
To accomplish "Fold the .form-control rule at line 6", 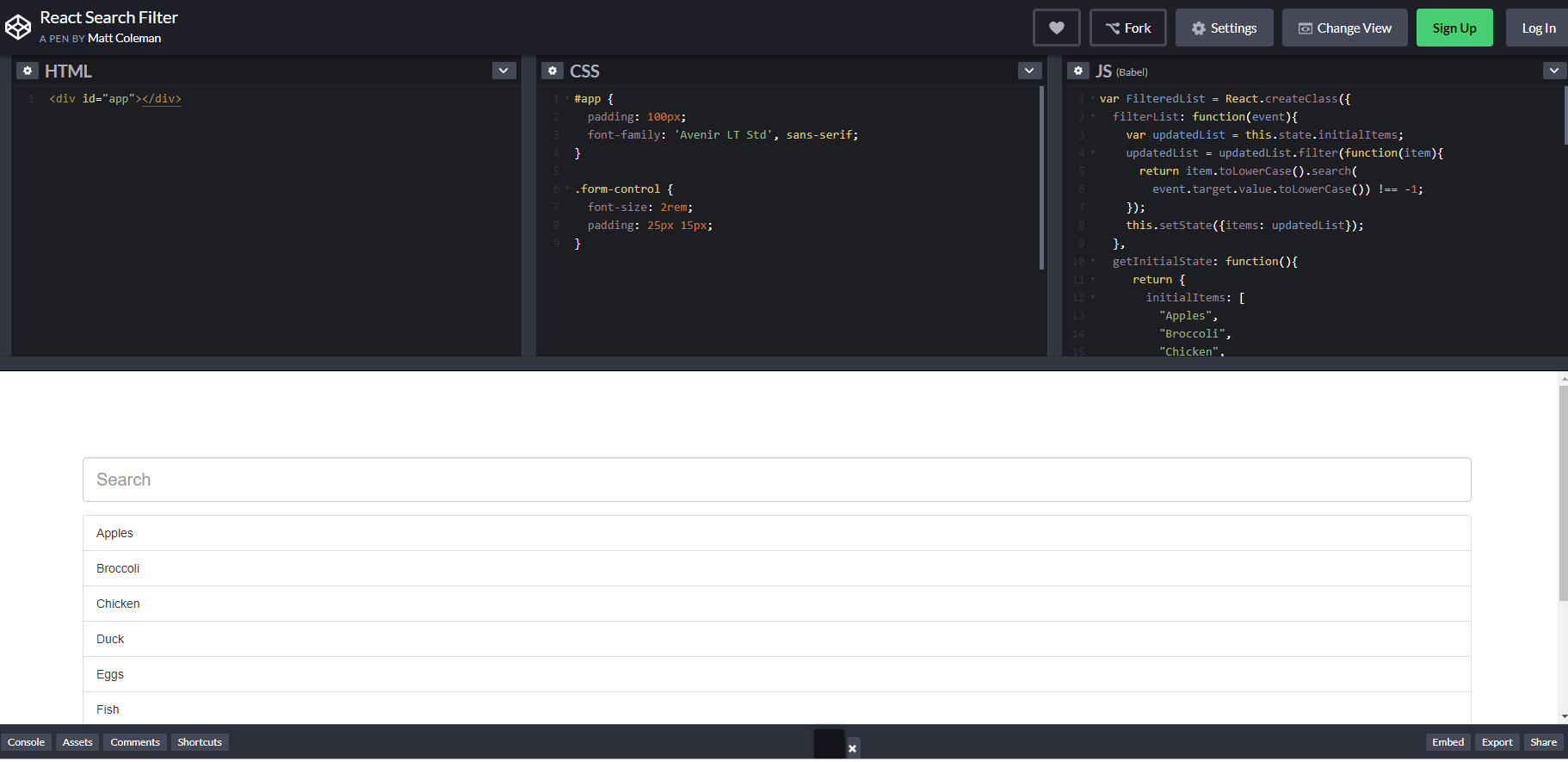I will pos(567,189).
